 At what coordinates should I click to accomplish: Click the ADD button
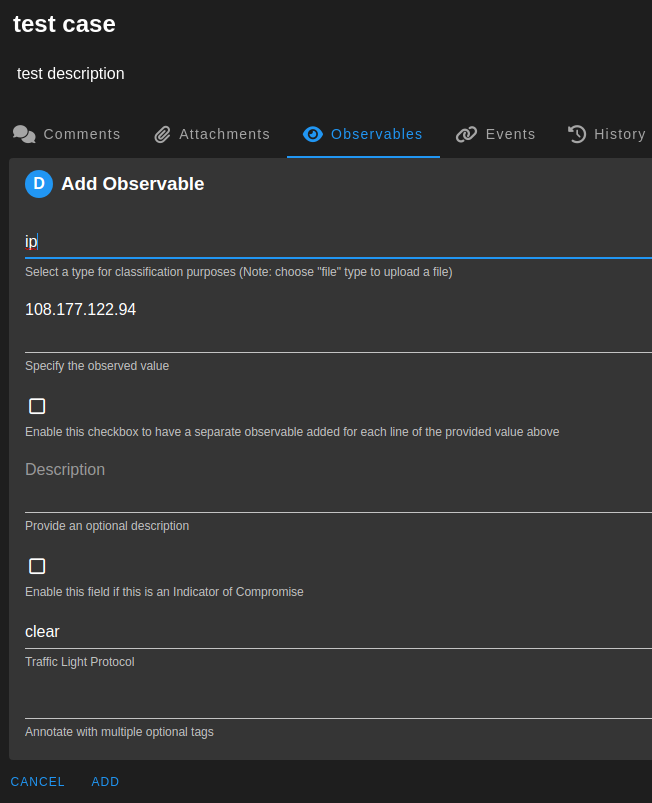[x=106, y=781]
